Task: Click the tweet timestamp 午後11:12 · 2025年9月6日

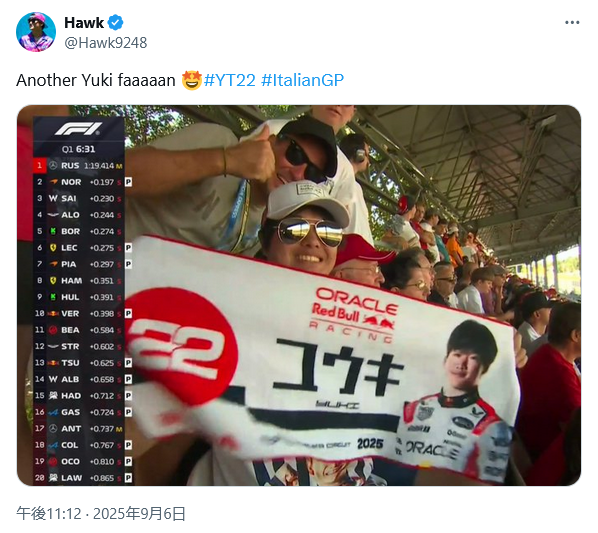Action: pos(101,514)
